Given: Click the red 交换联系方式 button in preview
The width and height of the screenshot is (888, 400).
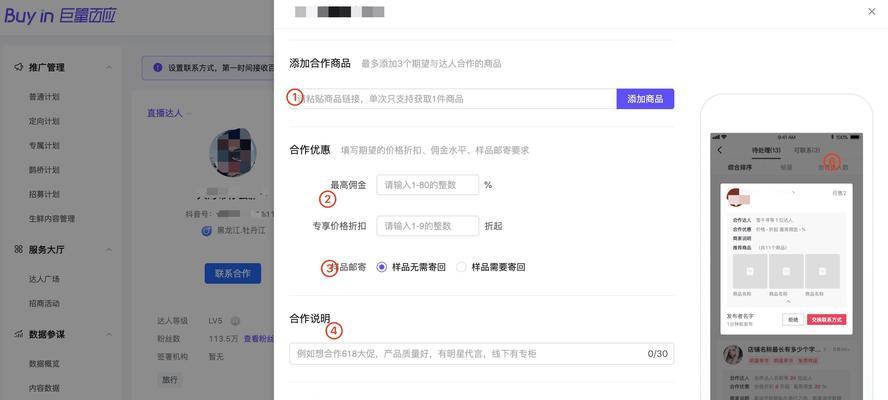Looking at the screenshot, I should pos(827,320).
